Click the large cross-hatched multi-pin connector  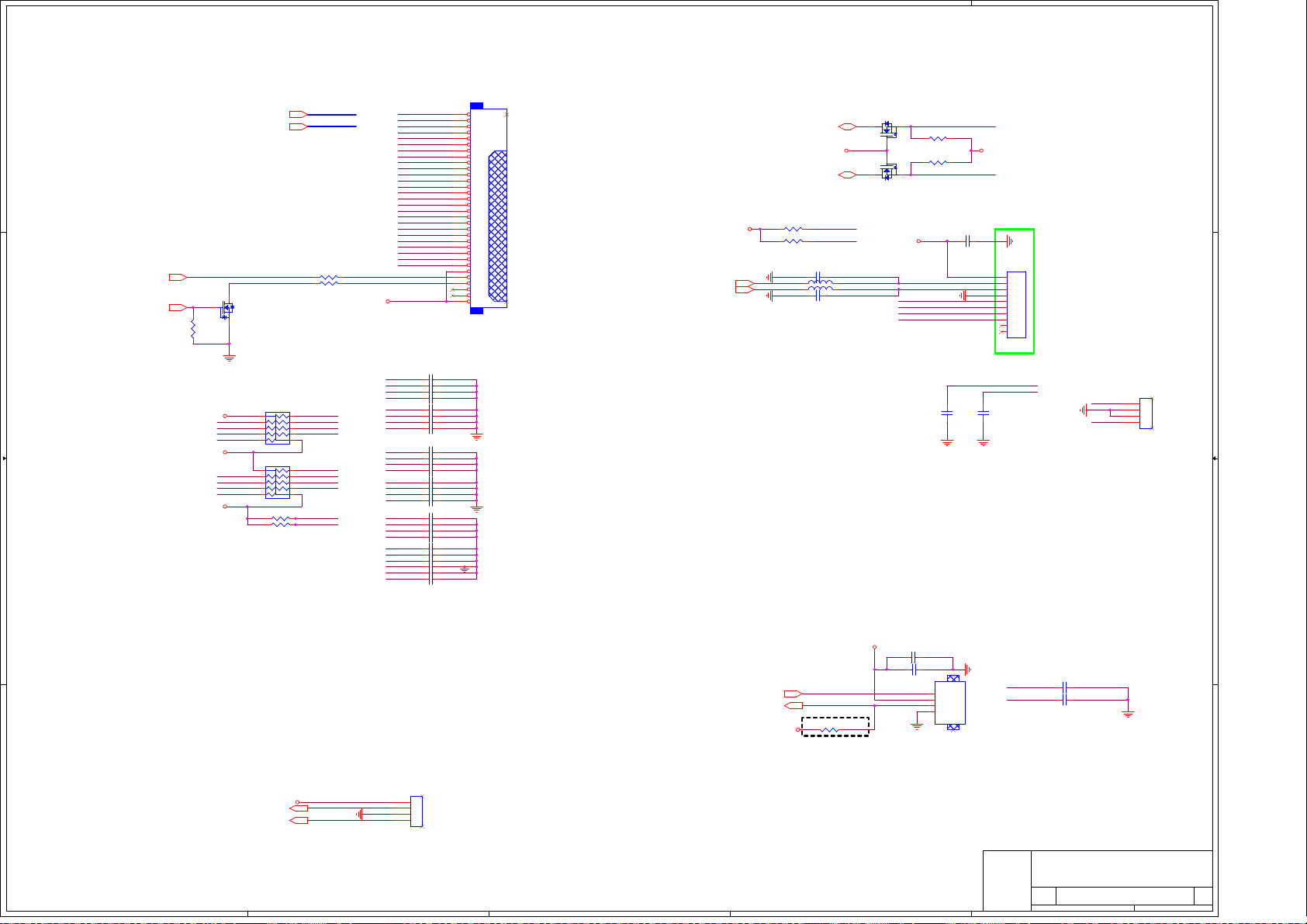(497, 225)
